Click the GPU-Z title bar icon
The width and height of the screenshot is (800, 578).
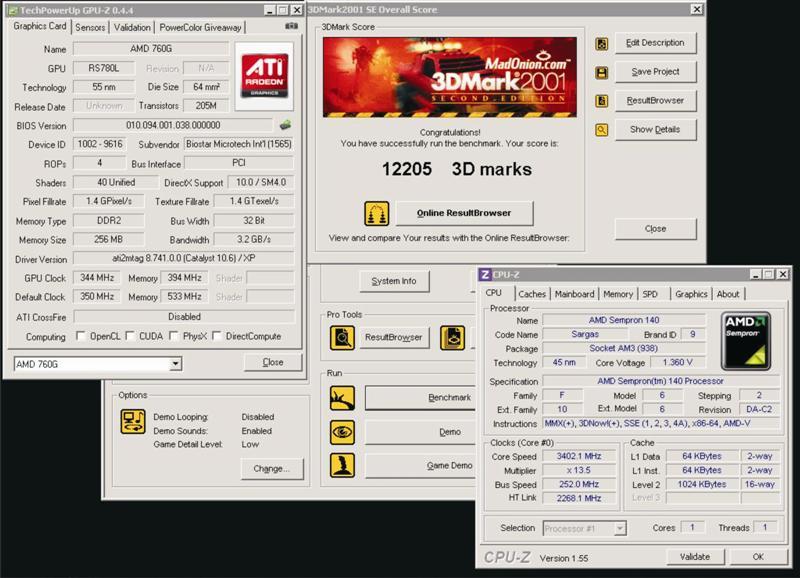pos(13,10)
